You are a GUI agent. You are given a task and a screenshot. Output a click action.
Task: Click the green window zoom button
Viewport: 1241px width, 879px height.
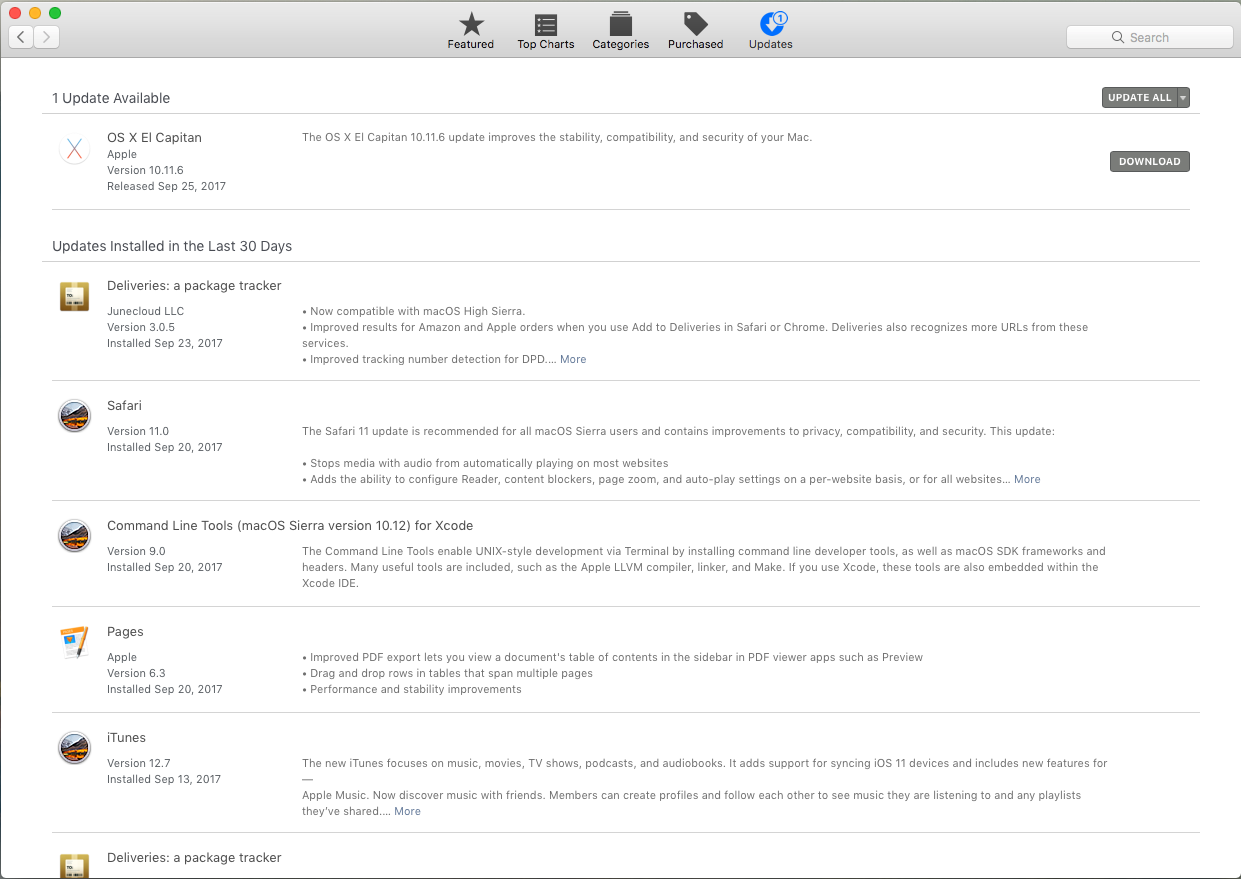(55, 13)
